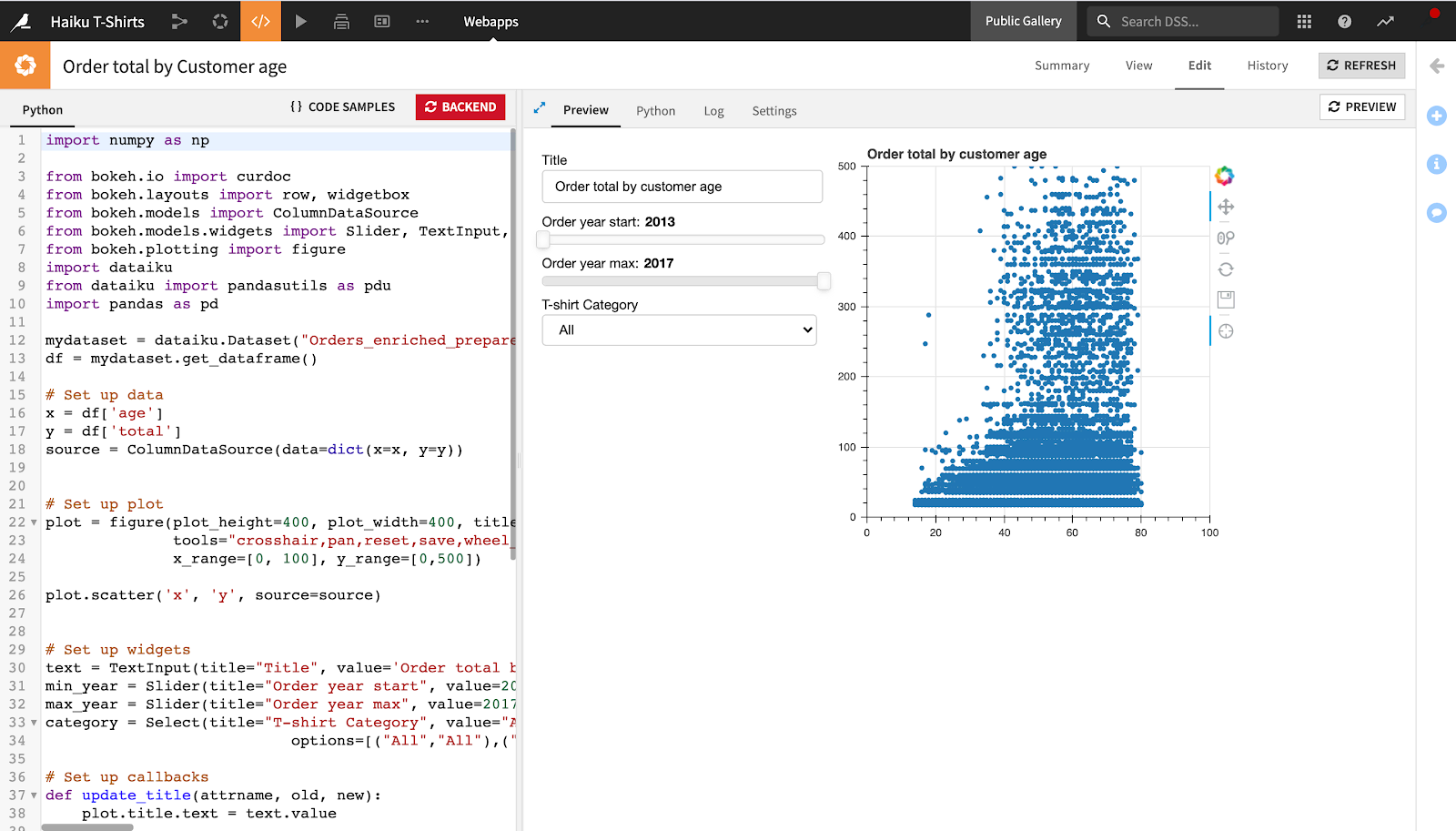
Task: Open the T-shirt Category dropdown
Action: (679, 330)
